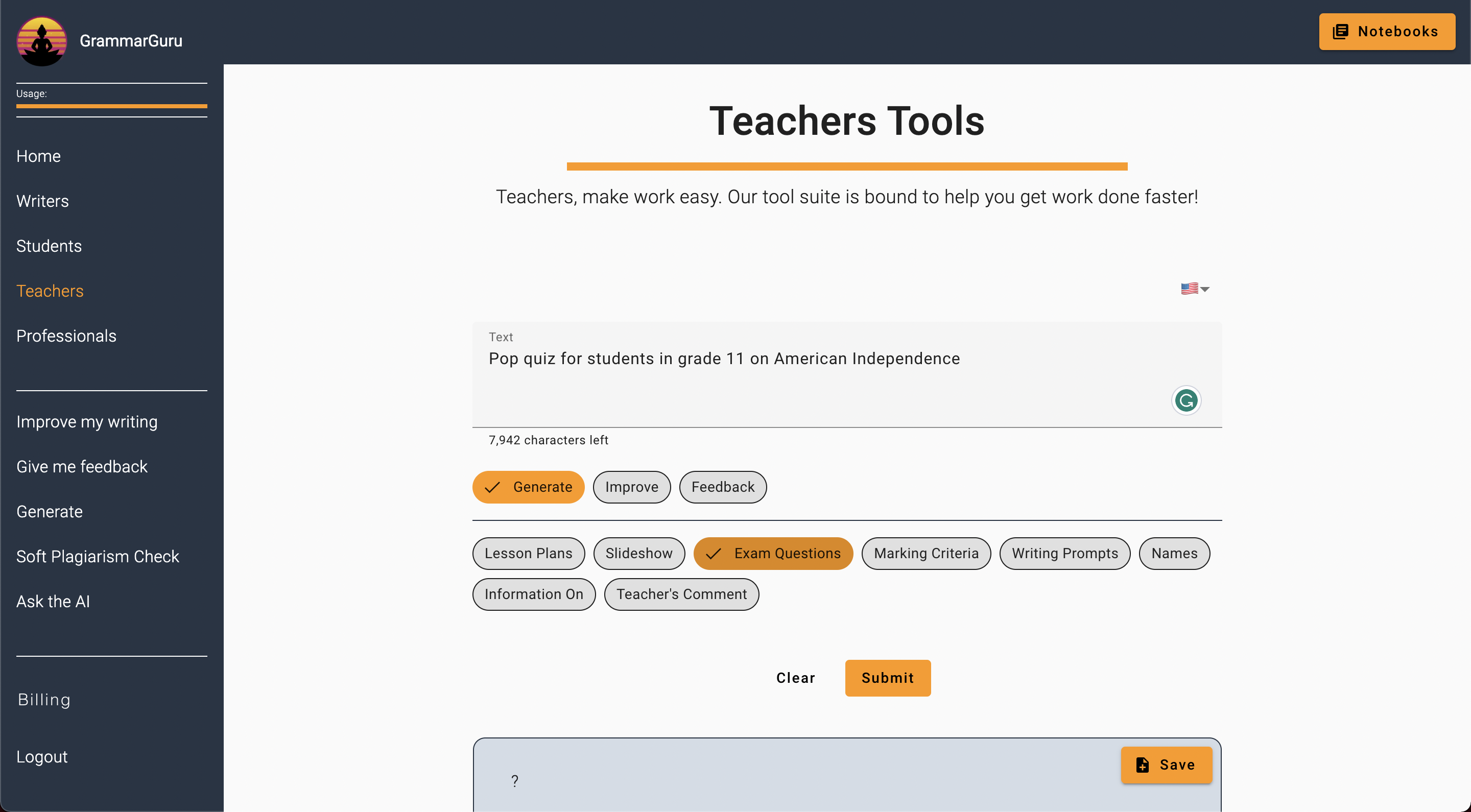Click the '?' output placeholder text
This screenshot has width=1471, height=812.
tap(514, 781)
